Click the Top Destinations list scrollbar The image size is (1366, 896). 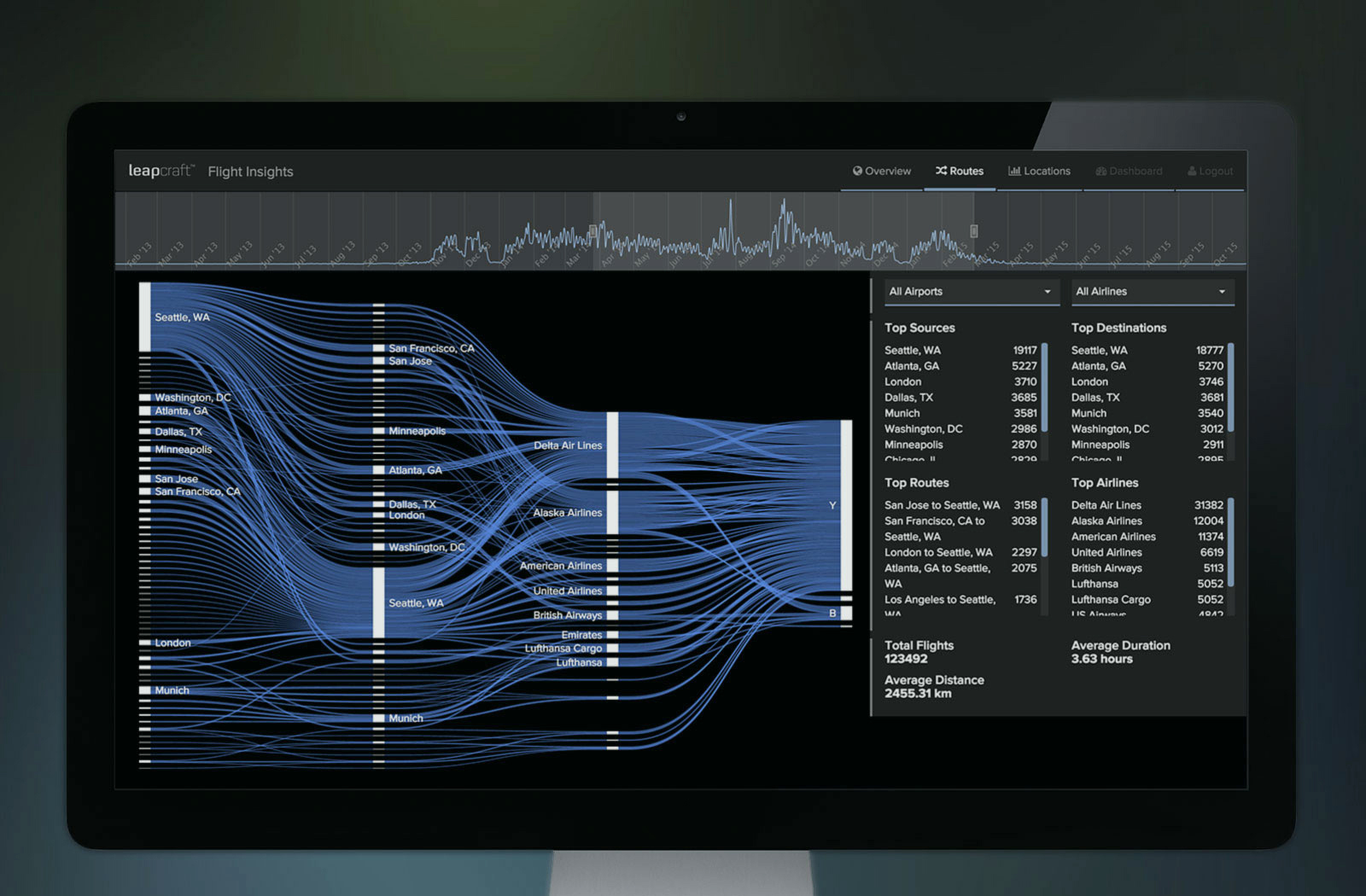1230,388
